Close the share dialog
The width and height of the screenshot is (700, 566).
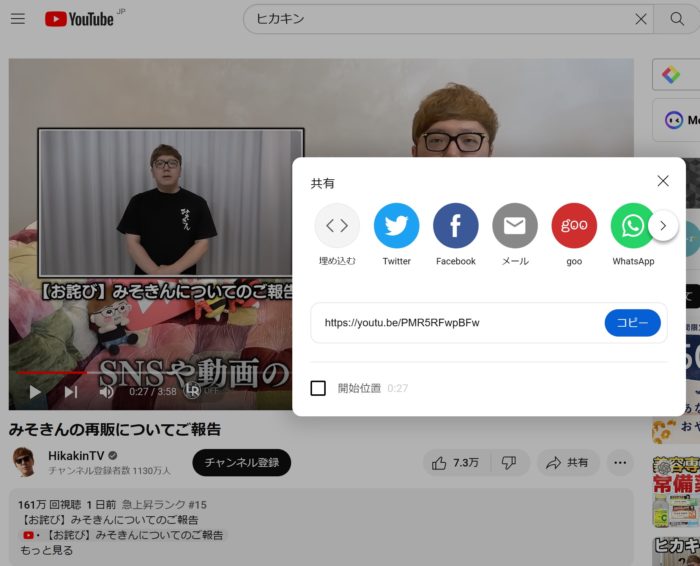point(663,181)
